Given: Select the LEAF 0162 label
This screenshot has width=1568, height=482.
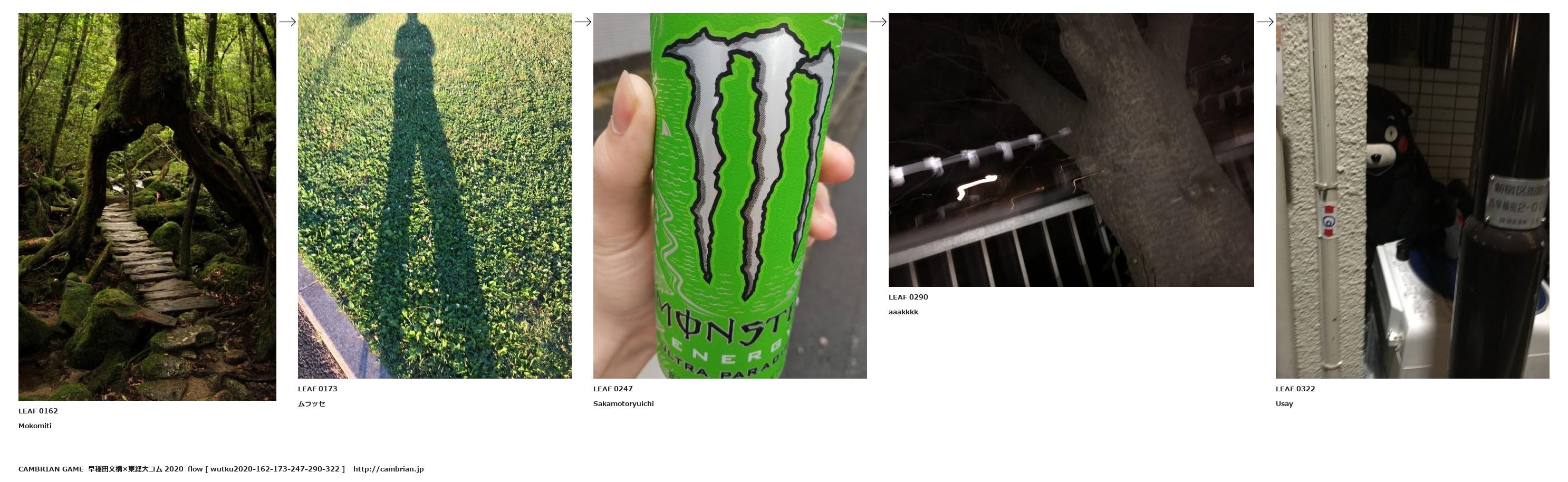Looking at the screenshot, I should tap(39, 411).
